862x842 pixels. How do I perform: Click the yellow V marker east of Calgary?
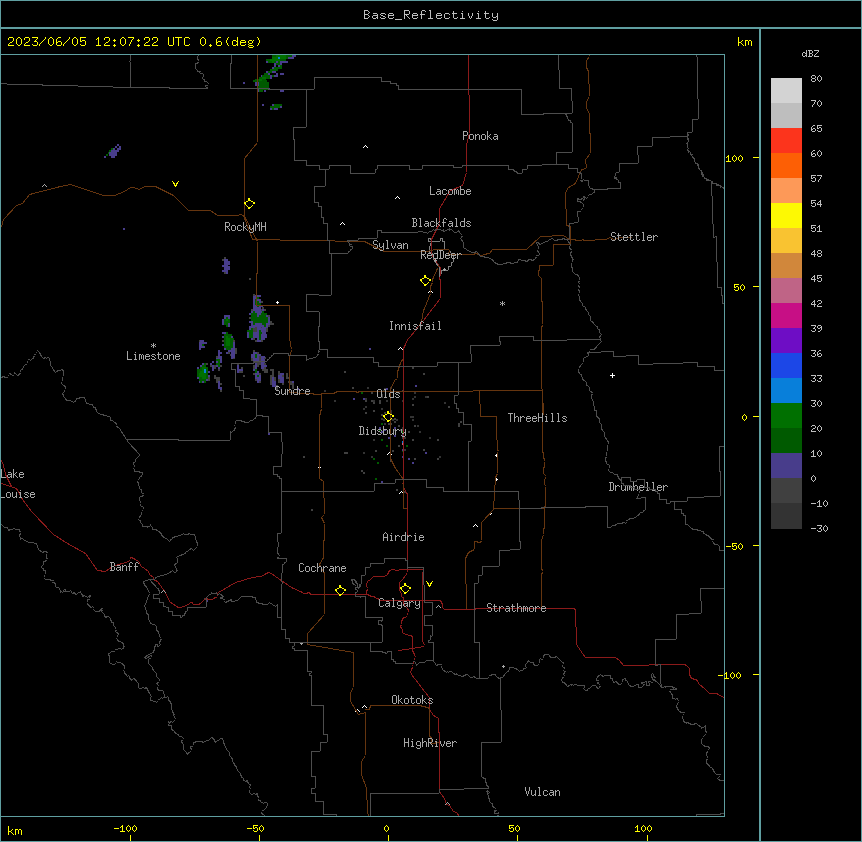(429, 584)
